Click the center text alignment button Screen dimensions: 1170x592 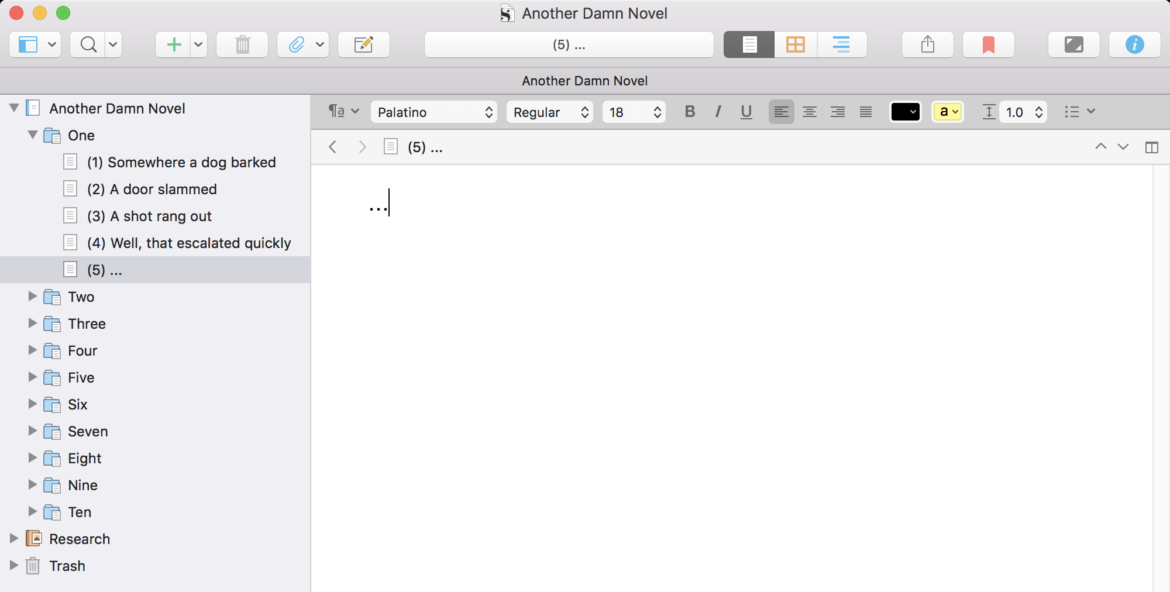810,112
